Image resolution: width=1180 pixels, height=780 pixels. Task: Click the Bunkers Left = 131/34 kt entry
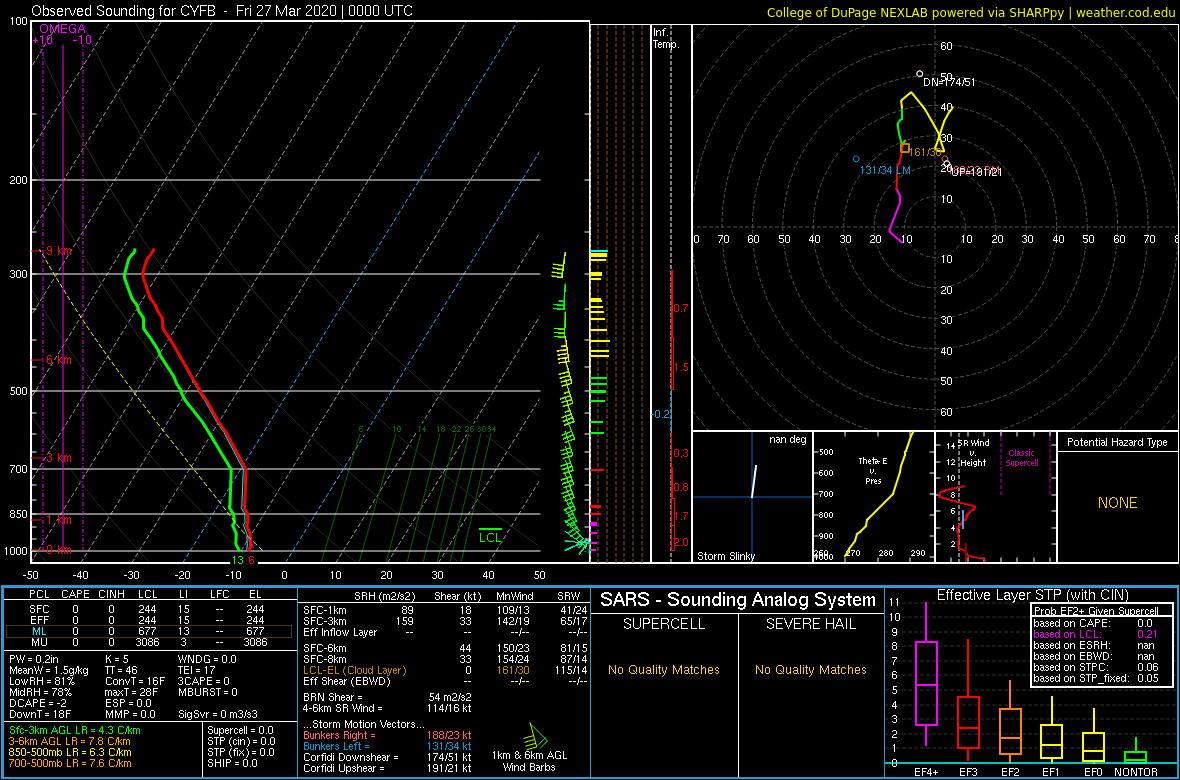click(388, 746)
